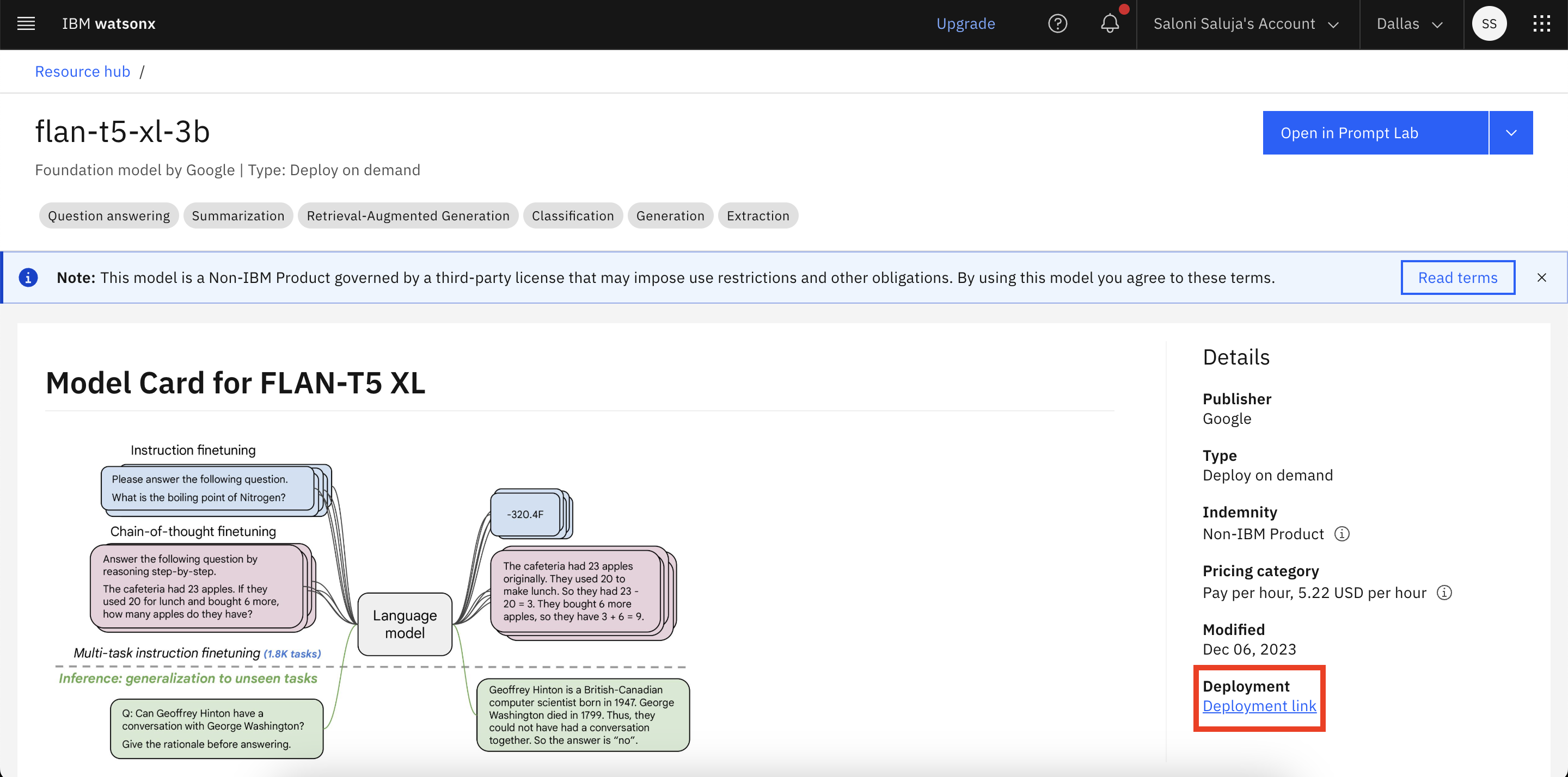Image resolution: width=1568 pixels, height=777 pixels.
Task: Click the Modified date Dec 06, 2023
Action: pyautogui.click(x=1249, y=649)
